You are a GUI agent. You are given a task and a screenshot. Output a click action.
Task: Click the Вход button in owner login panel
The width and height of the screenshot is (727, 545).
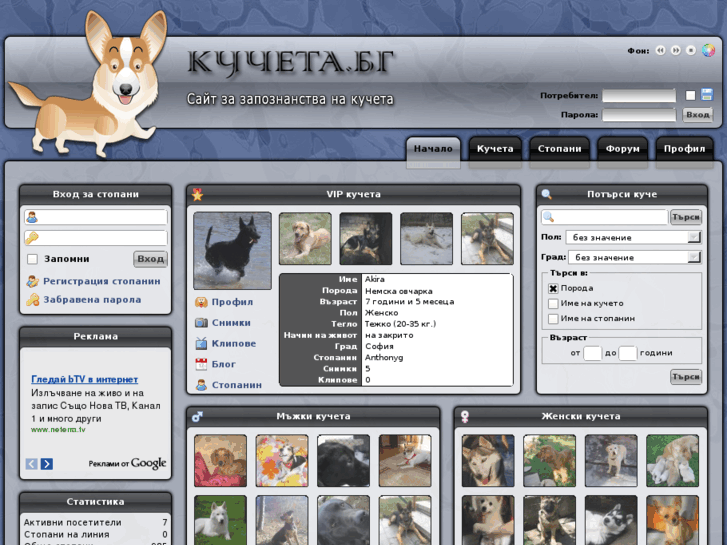(x=150, y=259)
